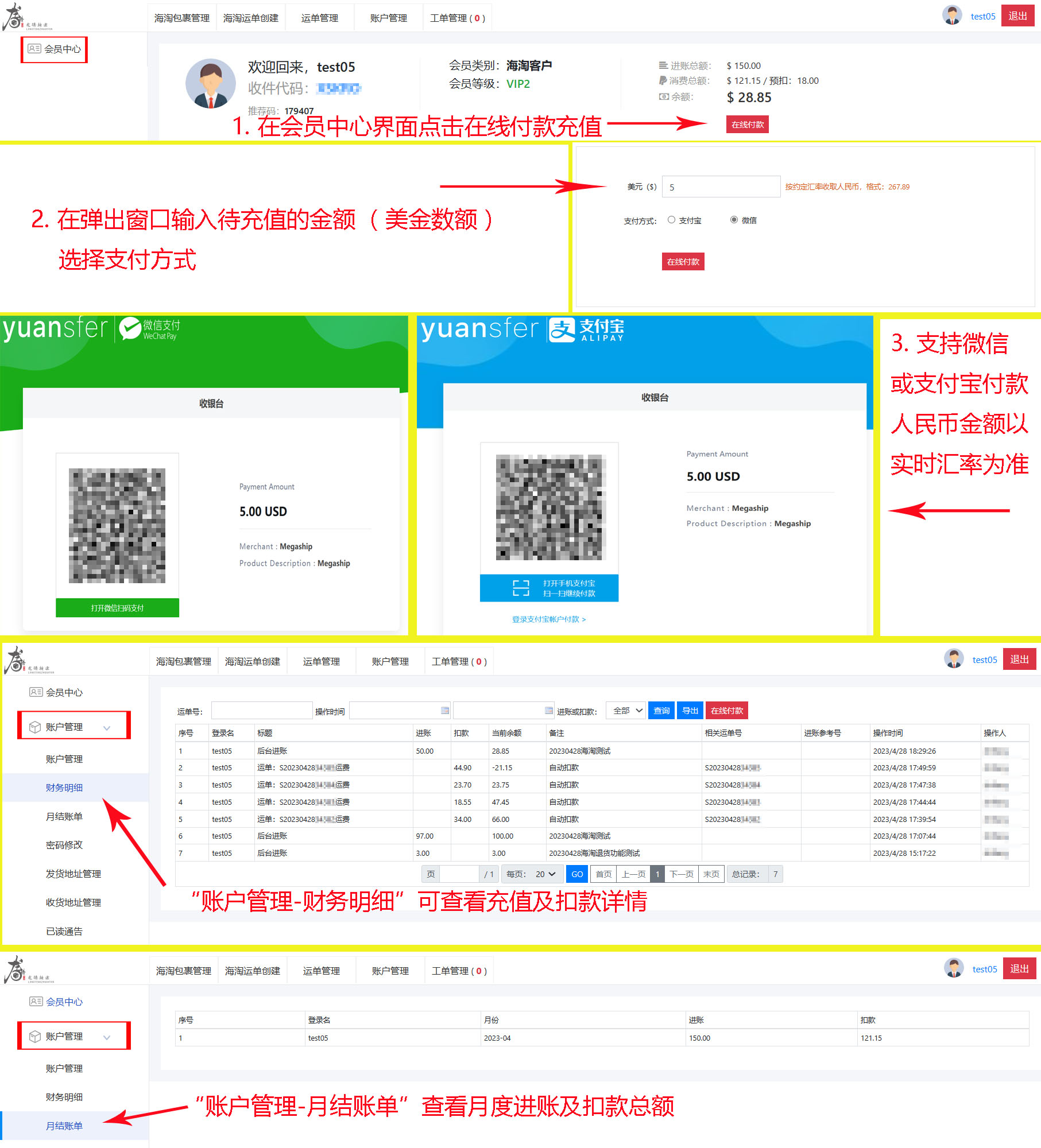Image resolution: width=1041 pixels, height=1148 pixels.
Task: Click the 会员中心 card icon on 月结账单 page
Action: tap(36, 1002)
